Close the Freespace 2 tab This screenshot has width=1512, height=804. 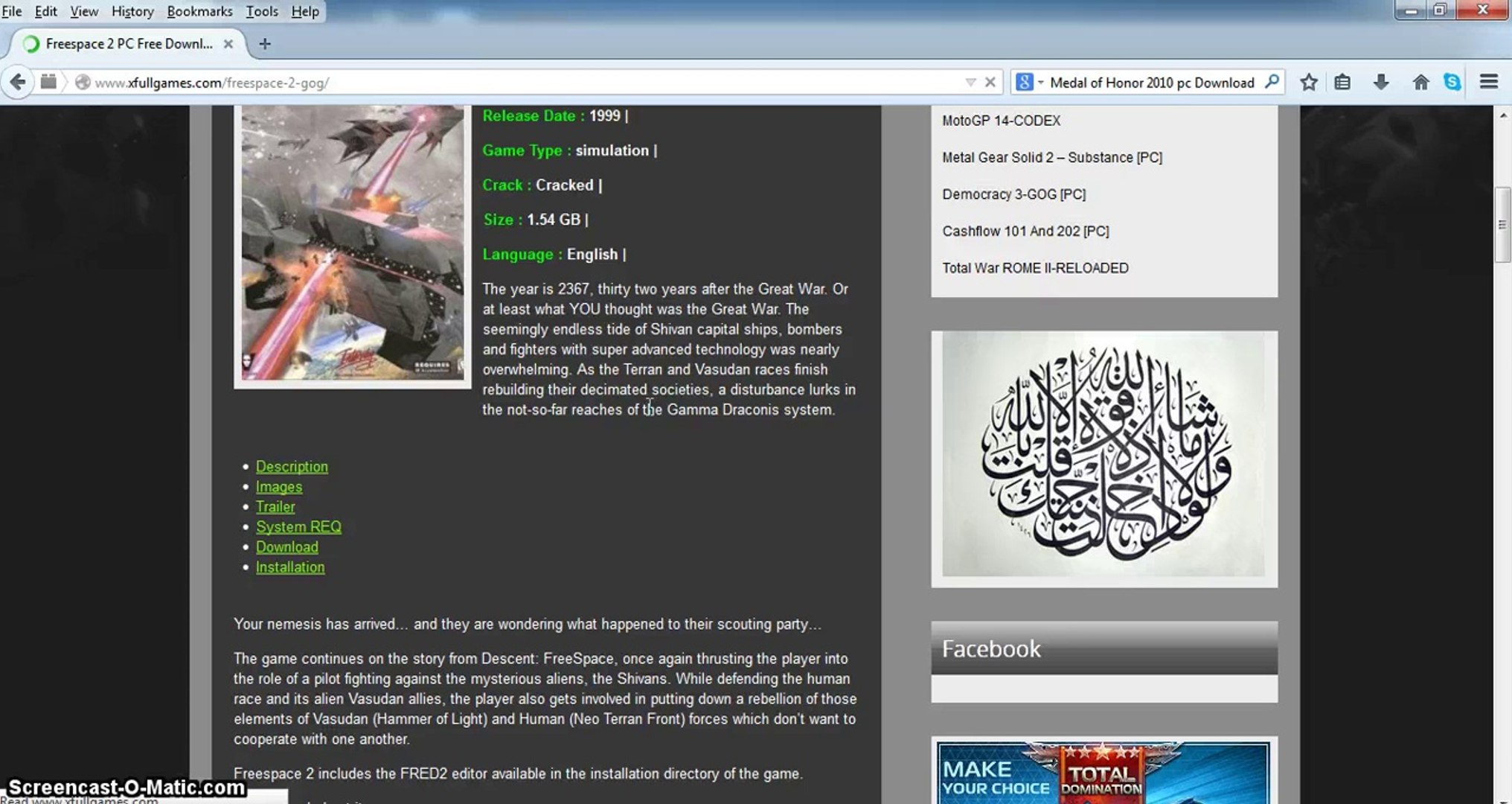(228, 44)
